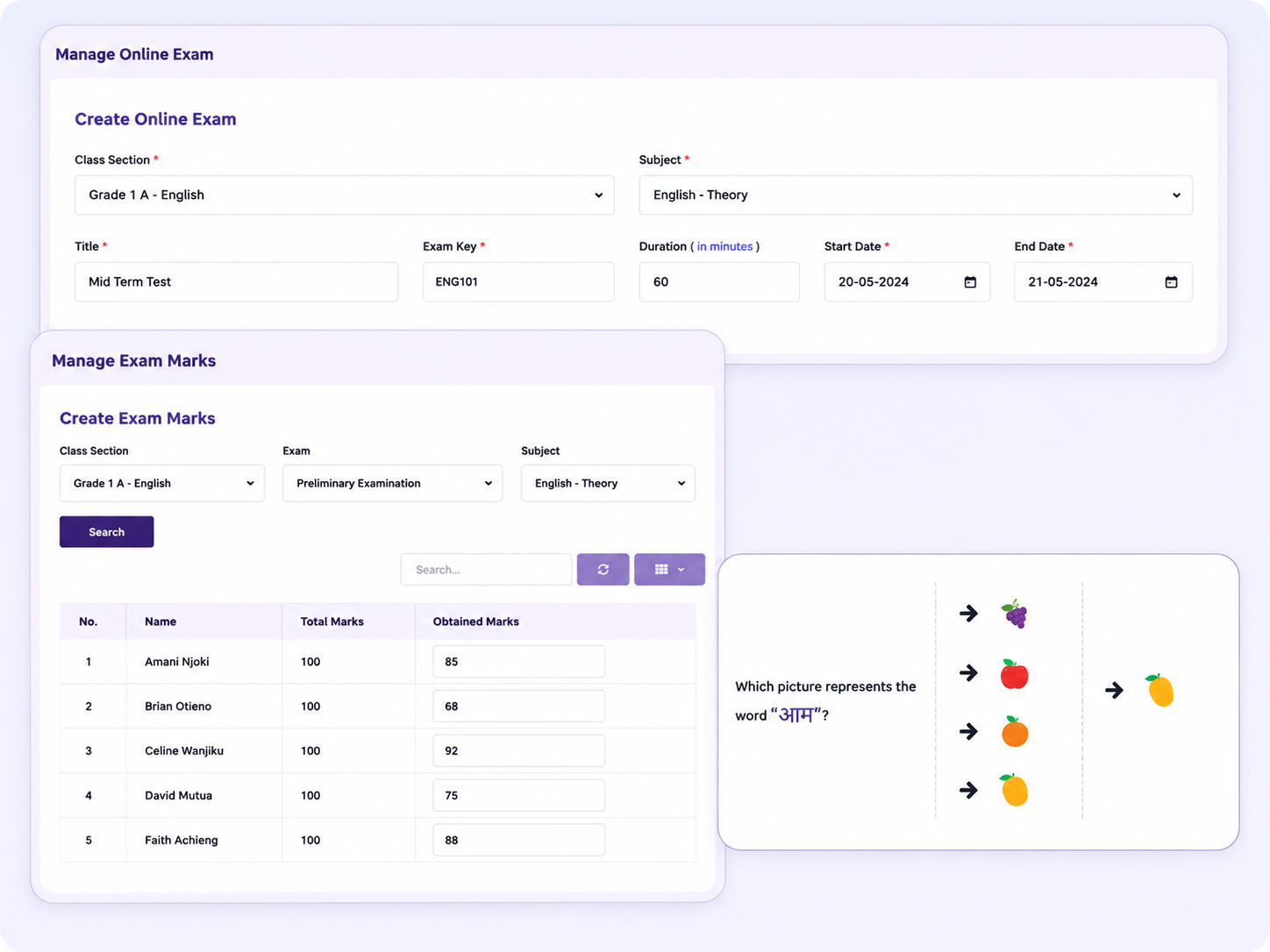Click the refresh icon button

pos(603,570)
